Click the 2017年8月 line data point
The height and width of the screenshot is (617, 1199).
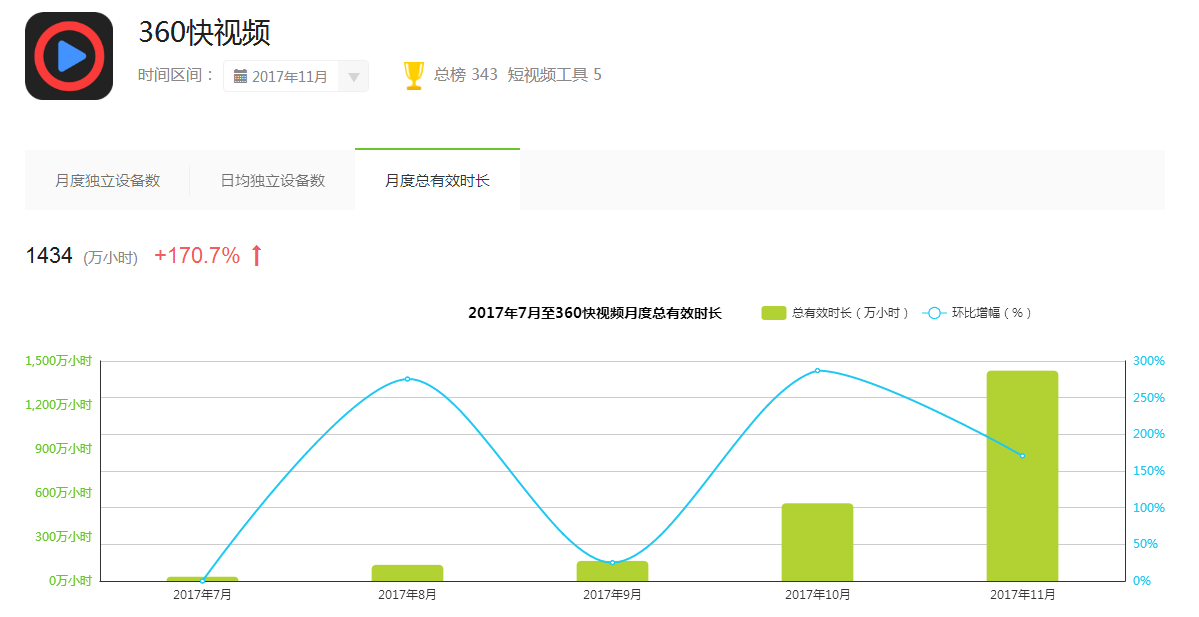pyautogui.click(x=407, y=379)
